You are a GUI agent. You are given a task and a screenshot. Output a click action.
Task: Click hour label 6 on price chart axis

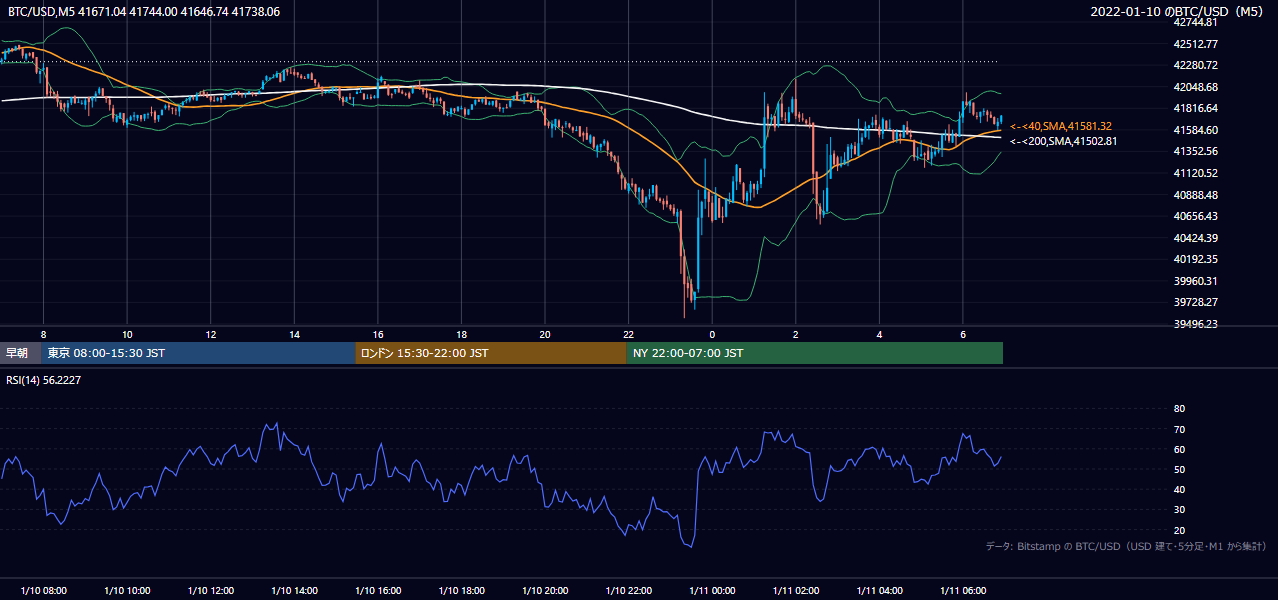(962, 334)
